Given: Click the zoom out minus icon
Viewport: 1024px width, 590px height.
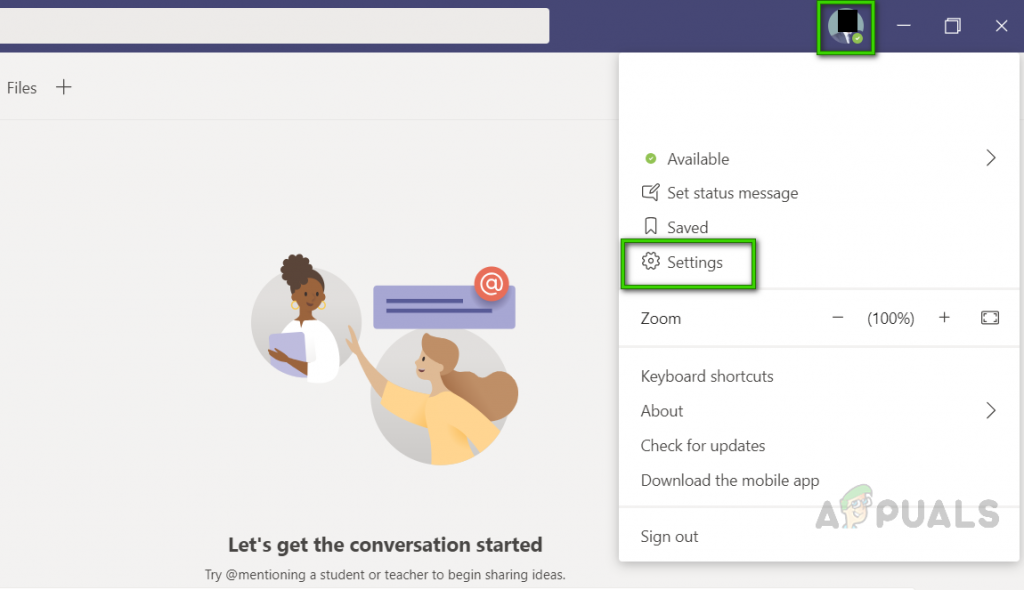Looking at the screenshot, I should [x=837, y=317].
